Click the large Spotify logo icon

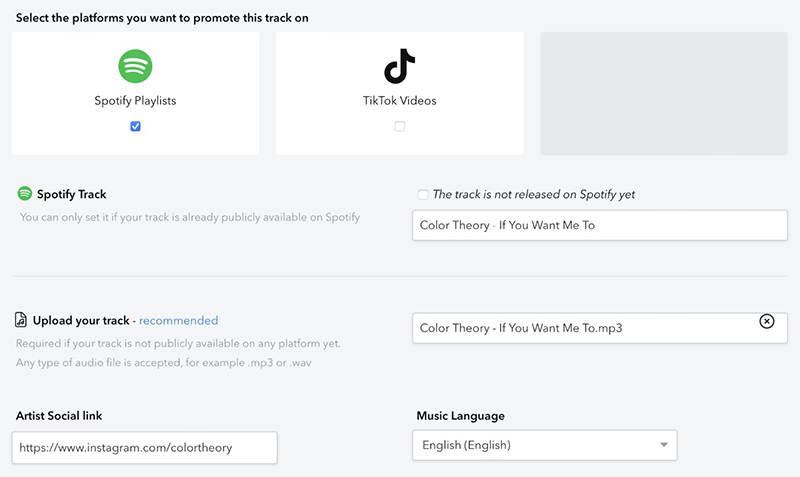135,66
